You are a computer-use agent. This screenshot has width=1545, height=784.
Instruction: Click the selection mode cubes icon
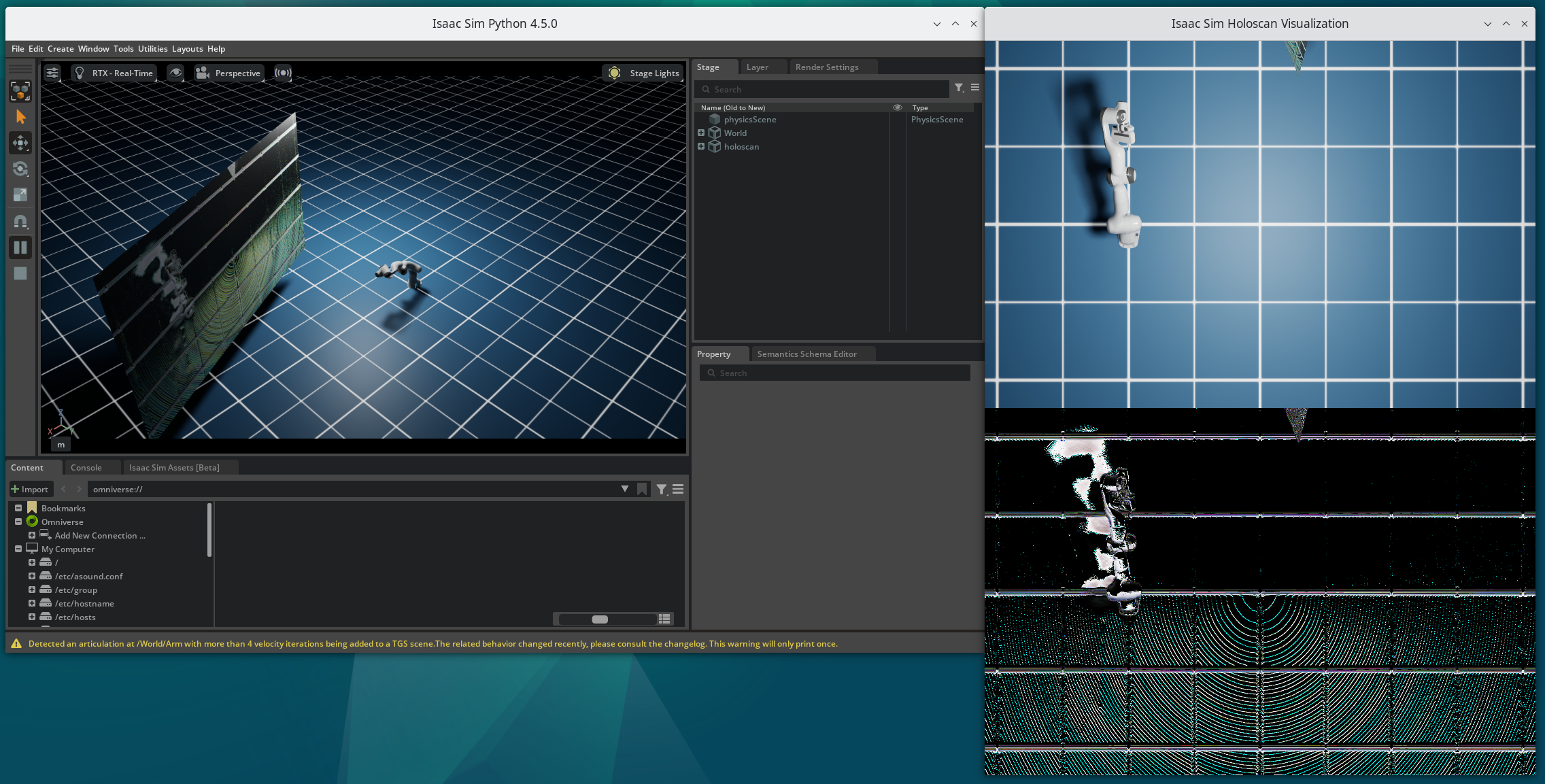(20, 90)
